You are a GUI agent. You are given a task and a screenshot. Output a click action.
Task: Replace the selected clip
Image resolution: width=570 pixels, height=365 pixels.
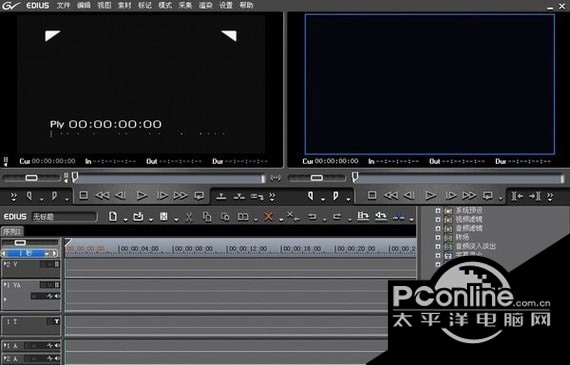[x=243, y=217]
